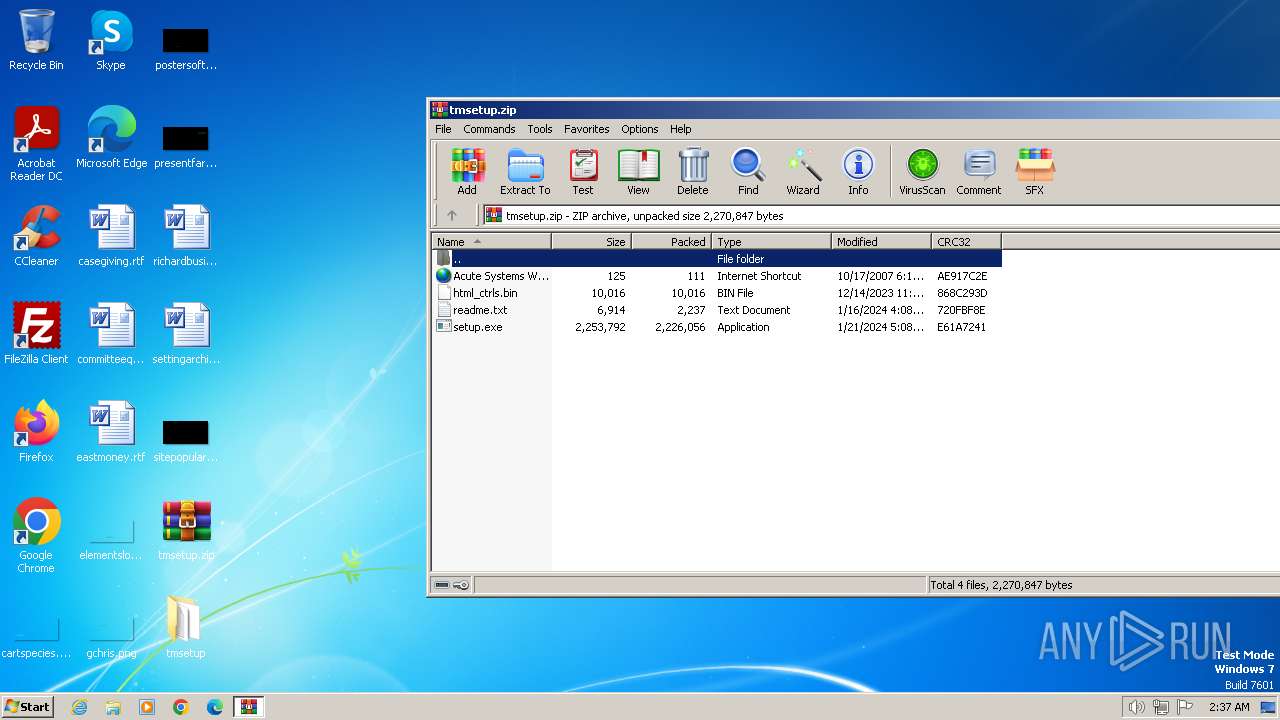Select Microsoft Edge desktop icon

click(x=111, y=138)
